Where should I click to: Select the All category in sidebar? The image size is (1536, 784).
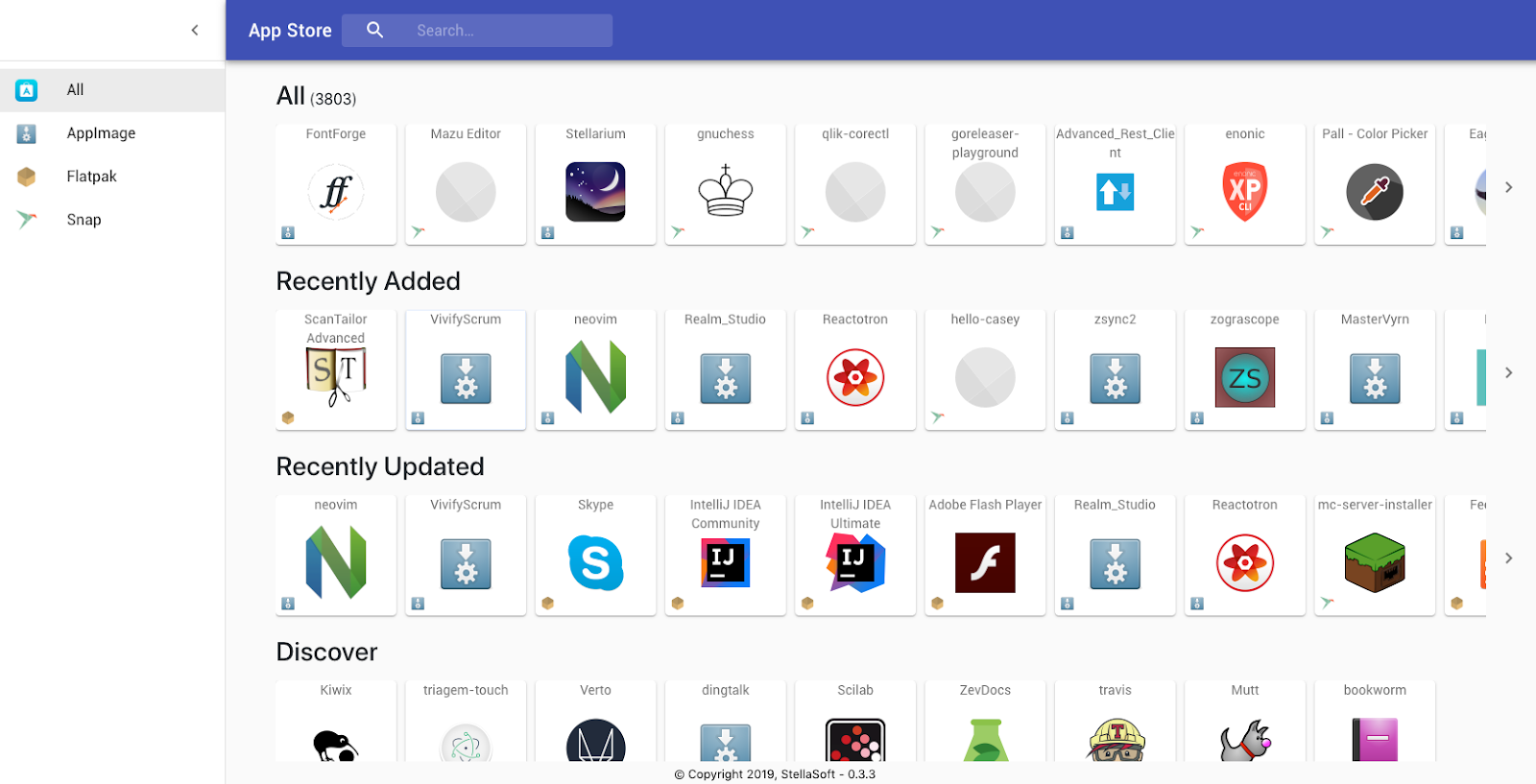[112, 90]
